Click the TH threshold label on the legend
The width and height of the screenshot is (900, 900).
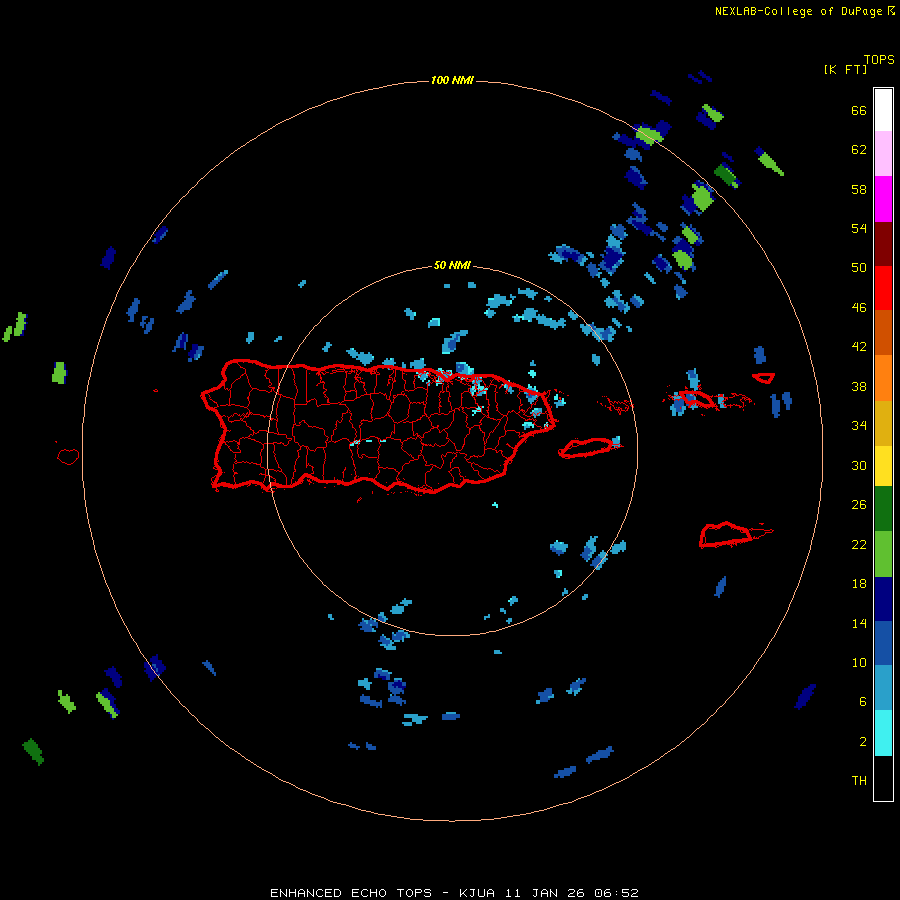[x=859, y=781]
